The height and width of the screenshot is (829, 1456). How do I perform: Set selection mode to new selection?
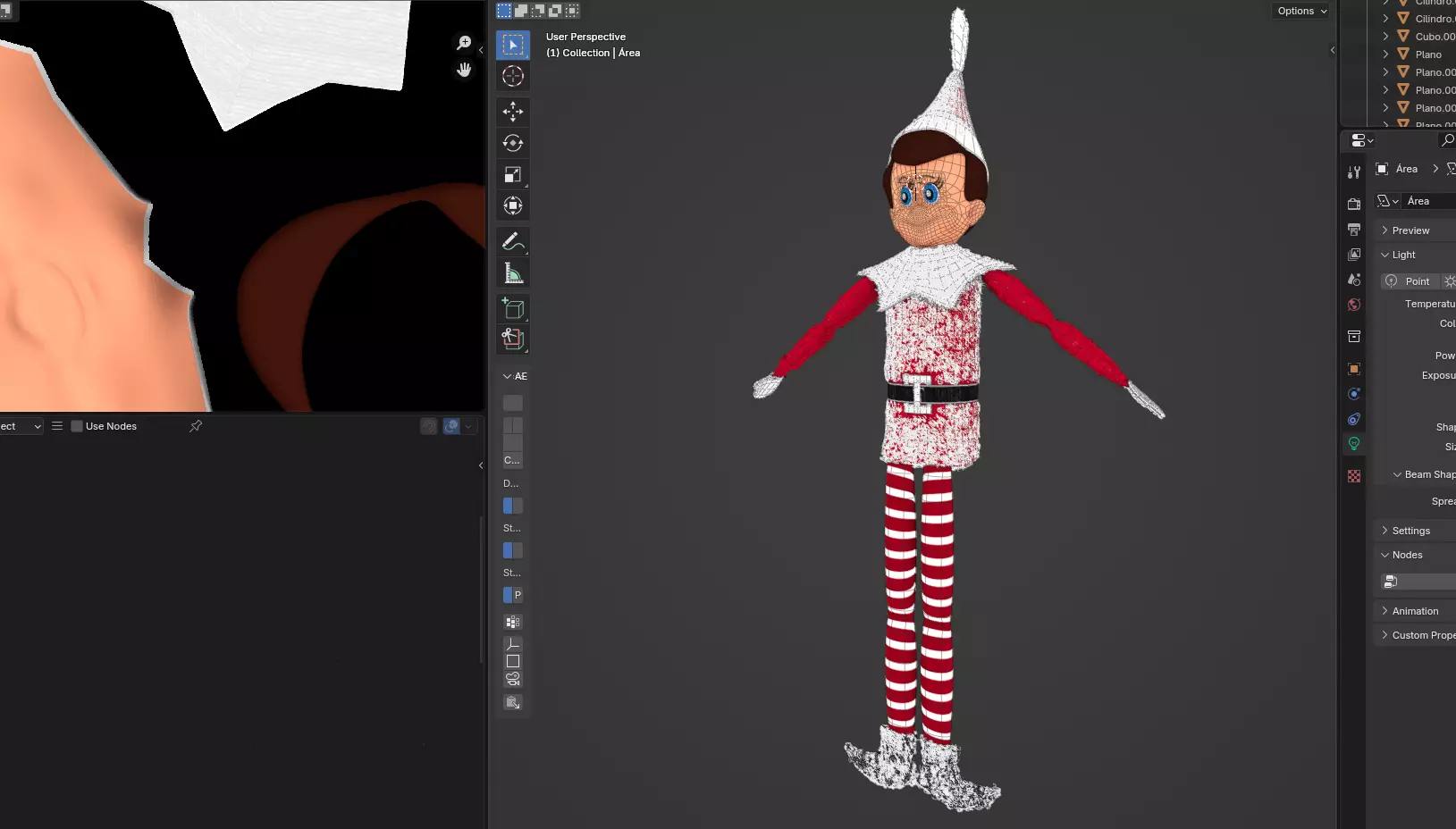pos(504,11)
